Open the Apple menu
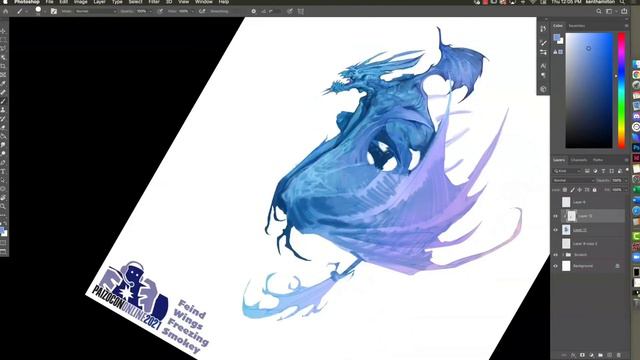This screenshot has width=640, height=360. (x=5, y=2)
